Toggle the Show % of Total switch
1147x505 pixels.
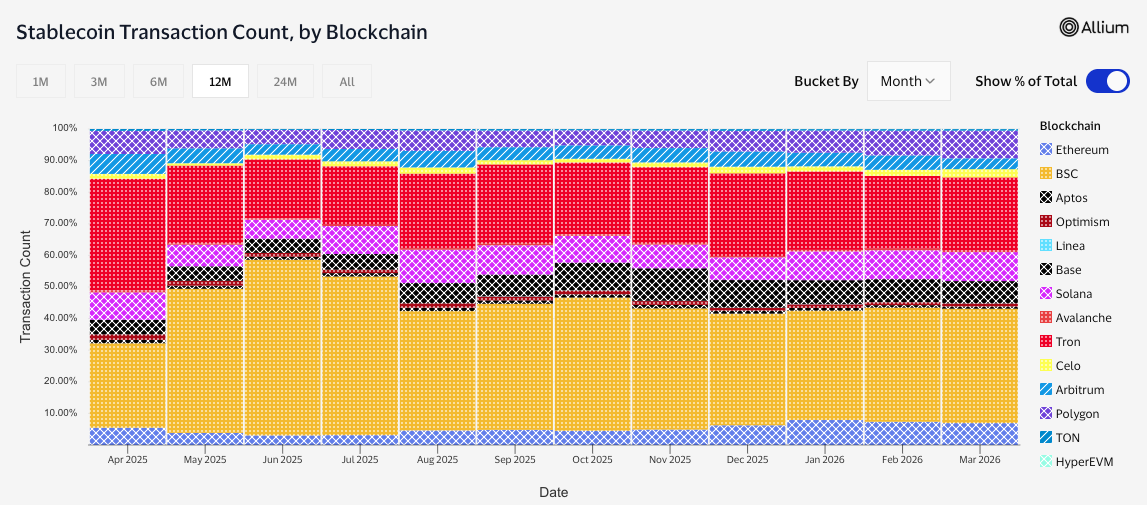[x=1107, y=81]
